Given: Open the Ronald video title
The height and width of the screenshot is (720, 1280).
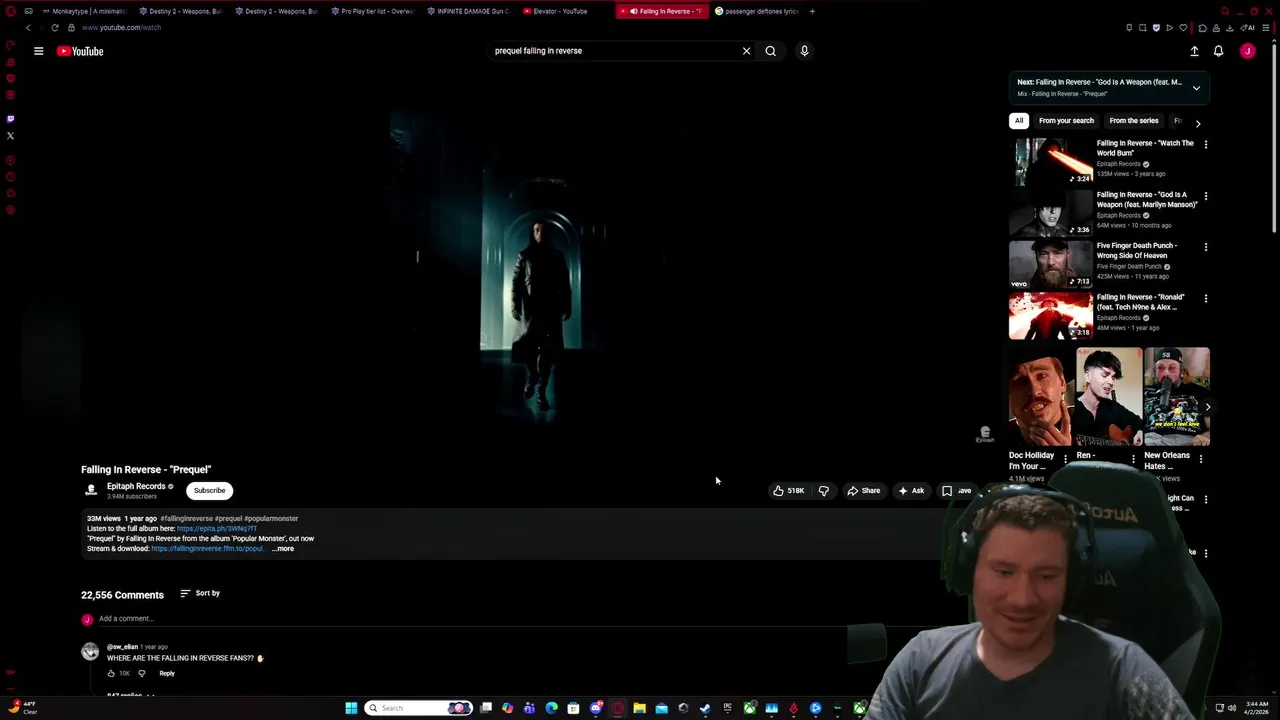Looking at the screenshot, I should (x=1140, y=302).
